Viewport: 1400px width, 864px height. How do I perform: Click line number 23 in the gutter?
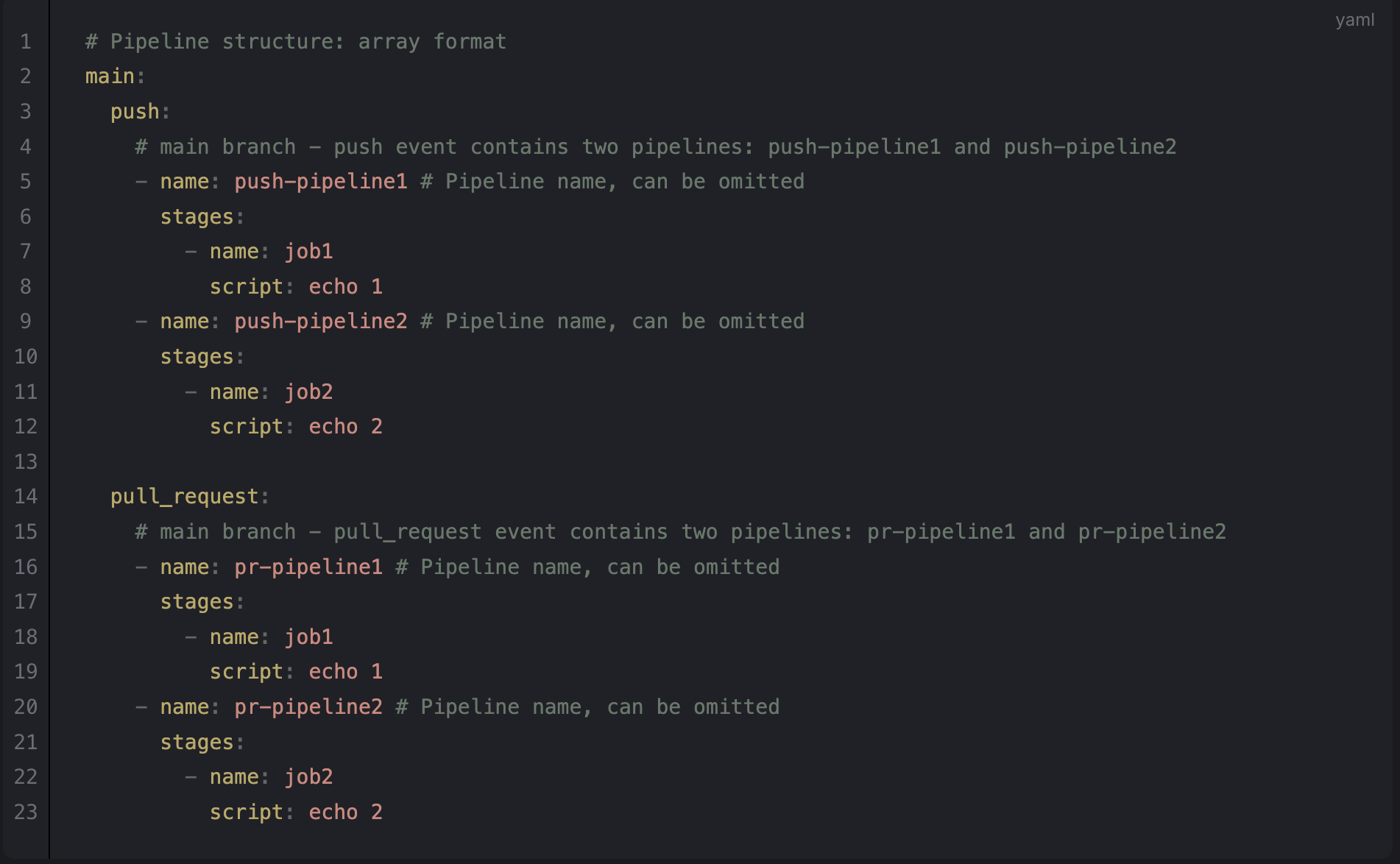point(26,812)
